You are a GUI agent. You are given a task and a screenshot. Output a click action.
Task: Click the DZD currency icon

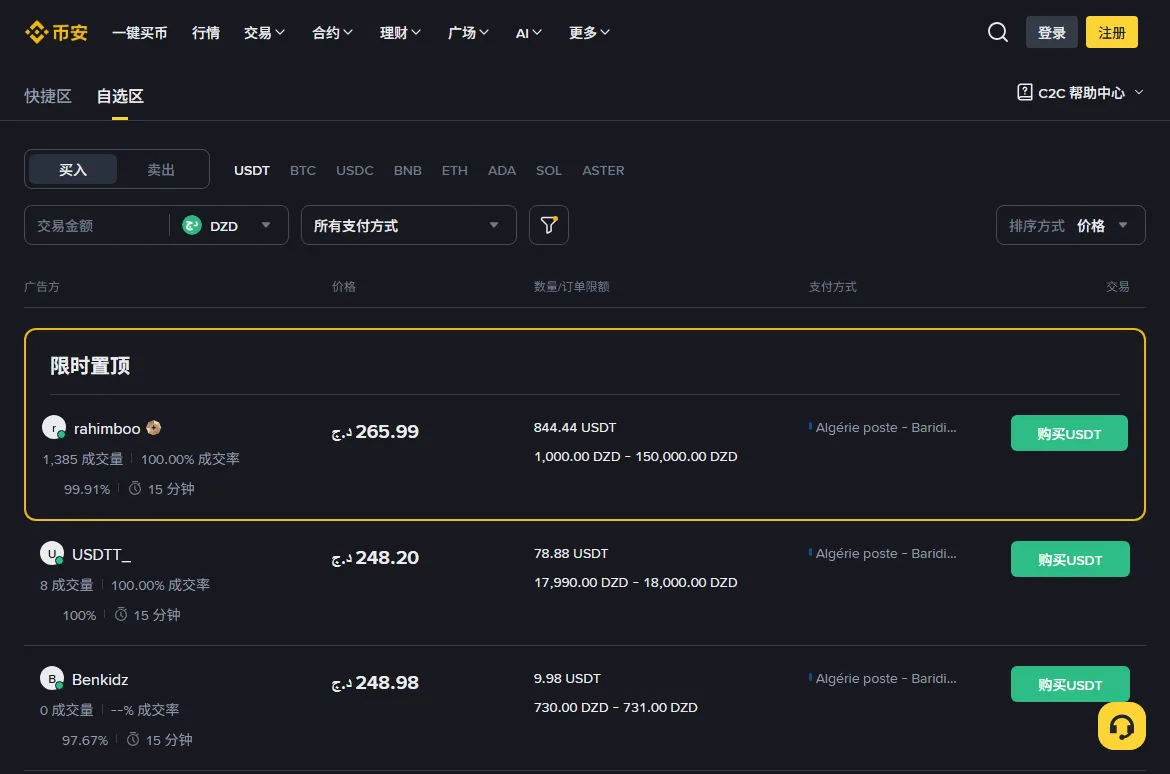click(192, 225)
